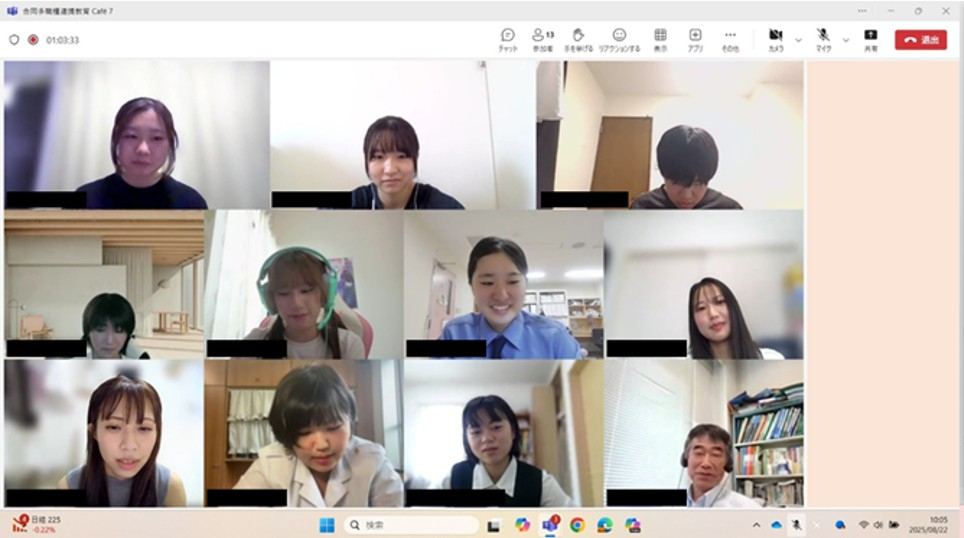964x538 pixels.
Task: Toggle the taskbar microphone mute indicator
Action: 796,525
